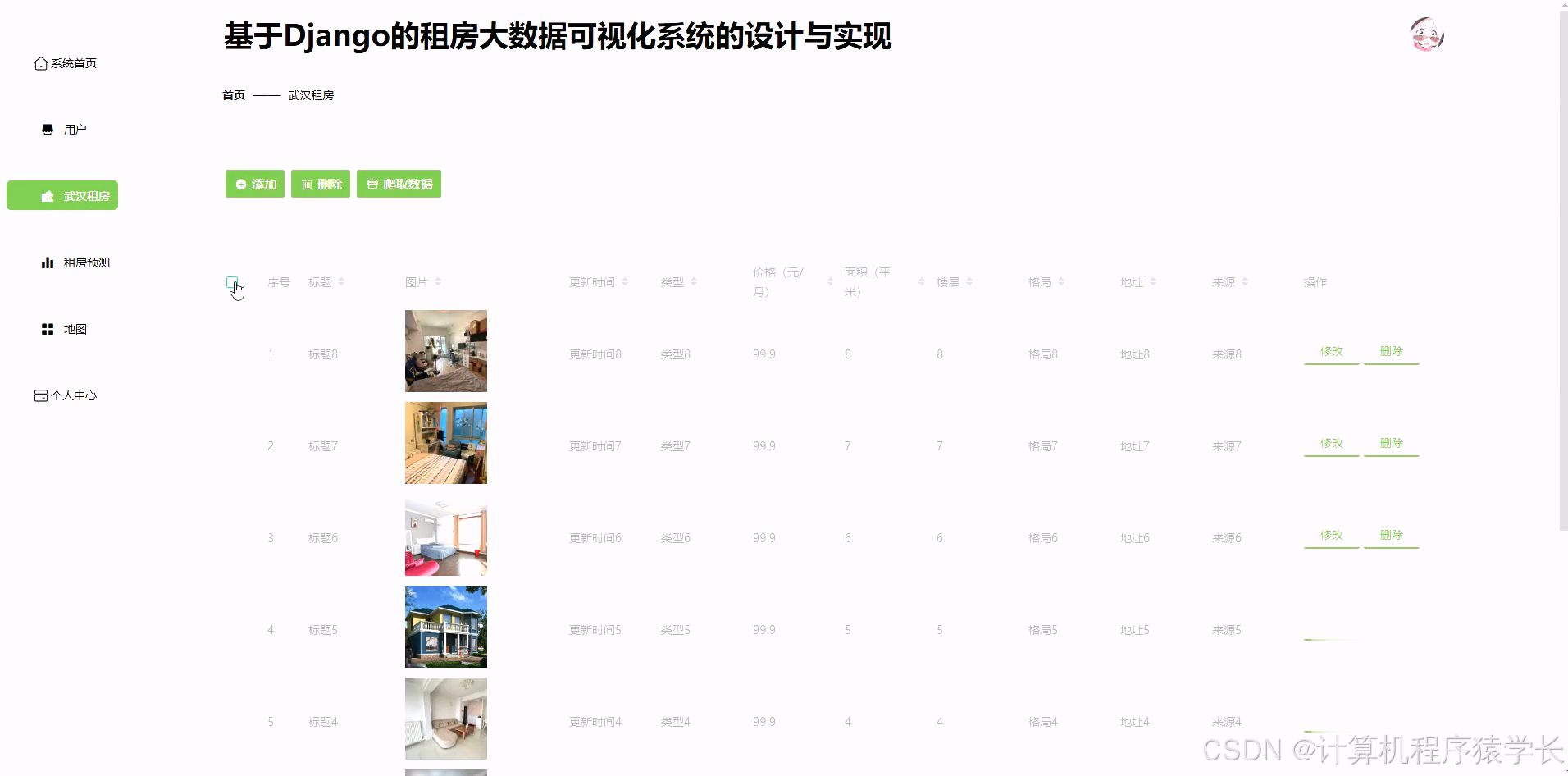
Task: Click the user avatar in top right
Action: pos(1427,34)
